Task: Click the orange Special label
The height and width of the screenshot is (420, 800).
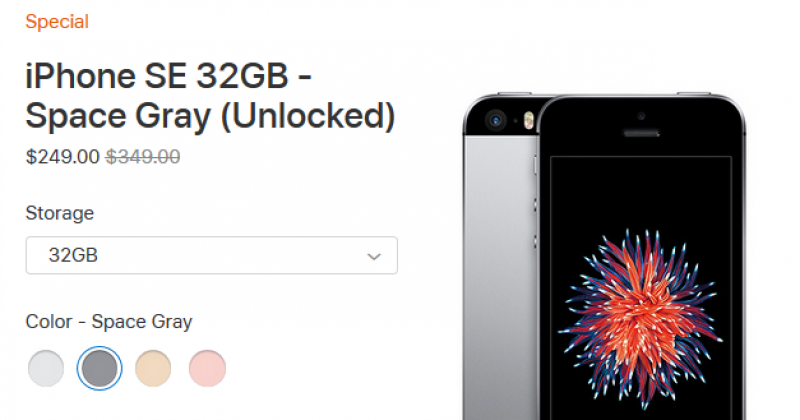Action: click(x=57, y=21)
